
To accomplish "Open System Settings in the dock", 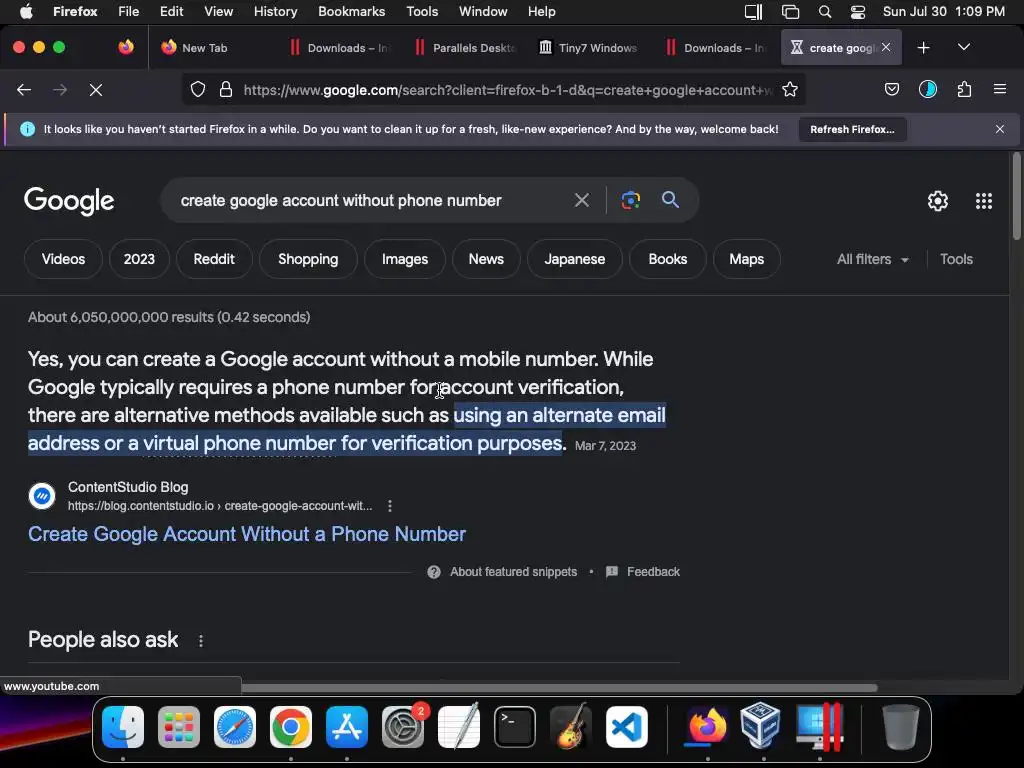I will tap(403, 727).
